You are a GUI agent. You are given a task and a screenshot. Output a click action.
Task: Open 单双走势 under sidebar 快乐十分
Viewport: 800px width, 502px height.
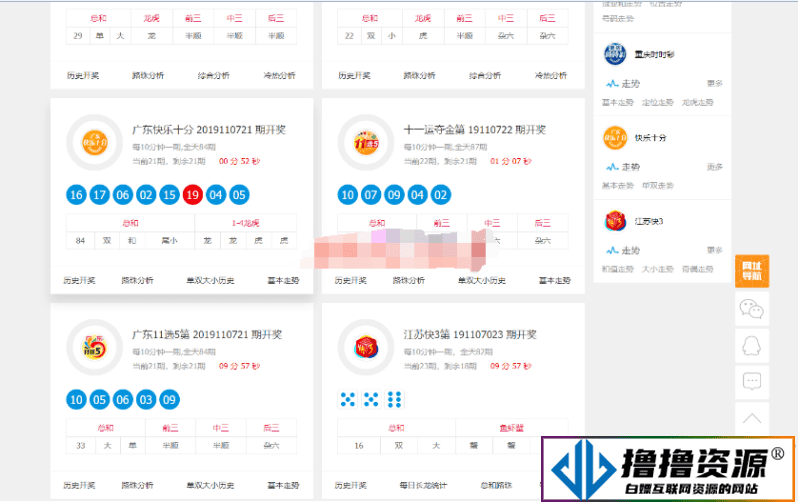[658, 186]
